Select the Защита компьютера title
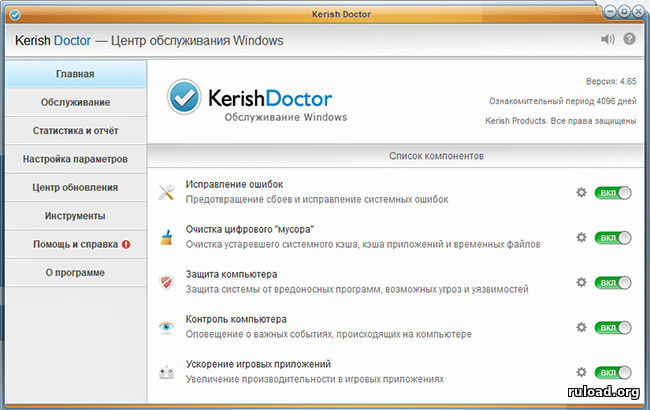 (231, 274)
